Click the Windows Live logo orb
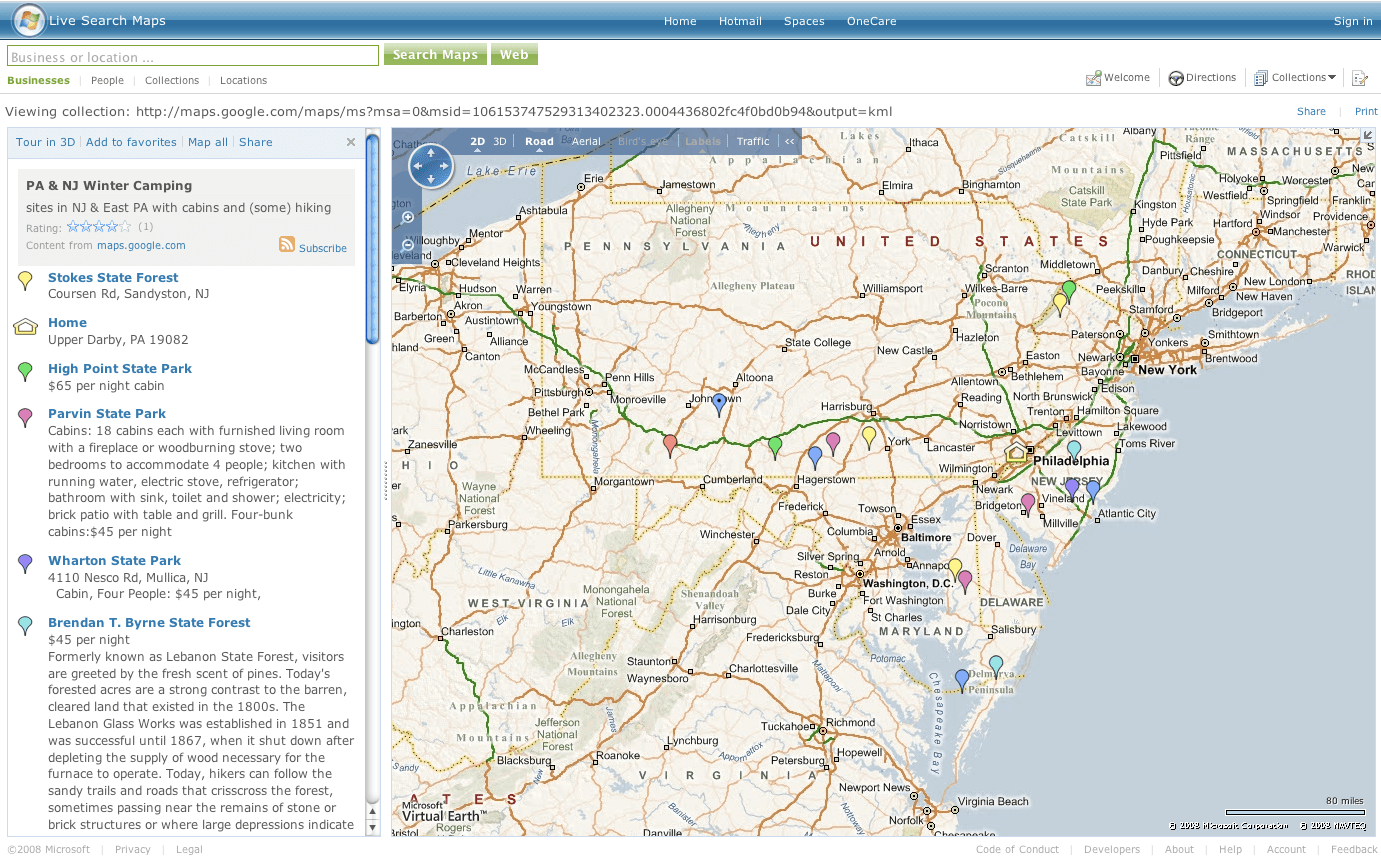The image size is (1381, 860). pyautogui.click(x=28, y=20)
